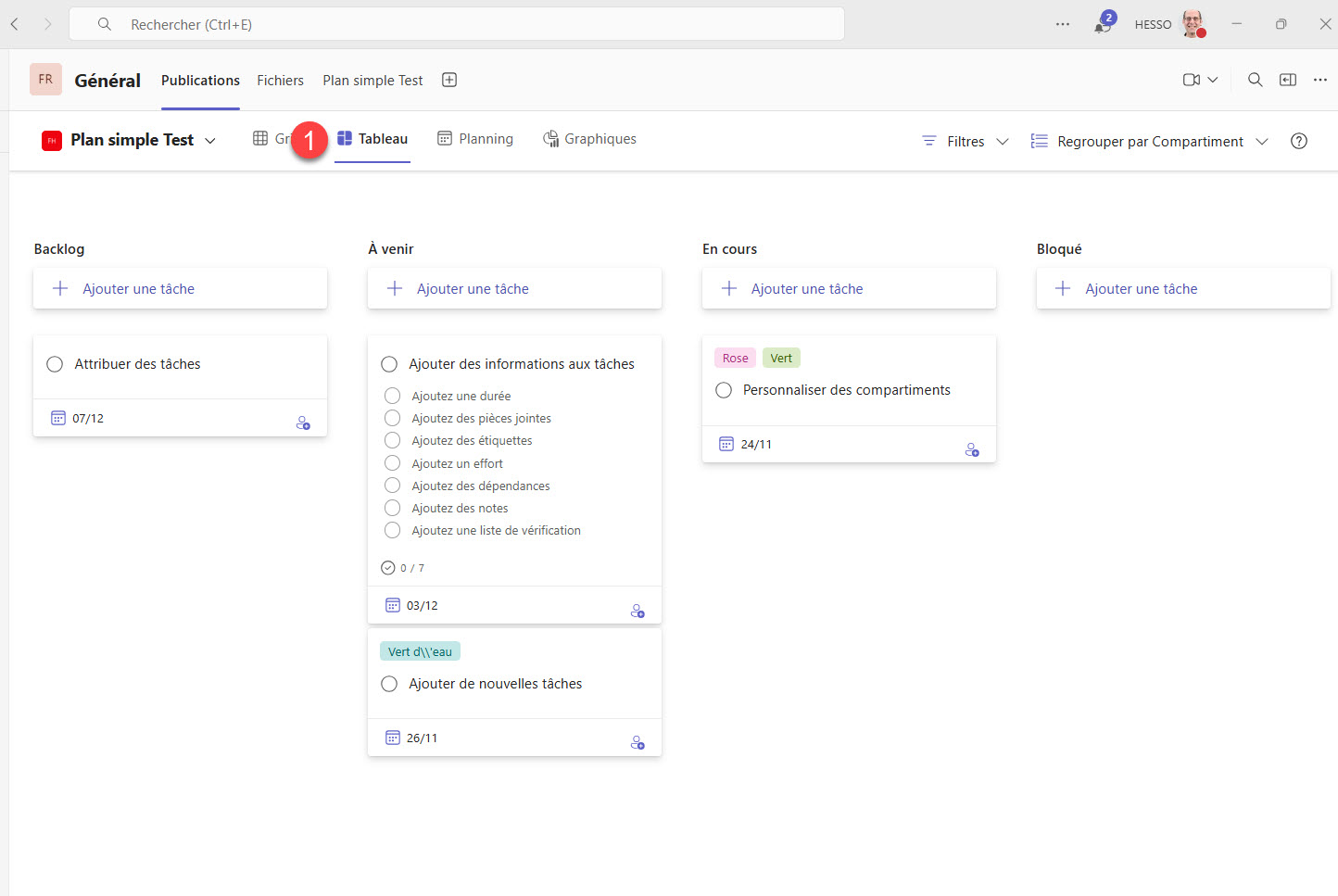Open the Fichiers tab
1338x896 pixels.
point(280,81)
